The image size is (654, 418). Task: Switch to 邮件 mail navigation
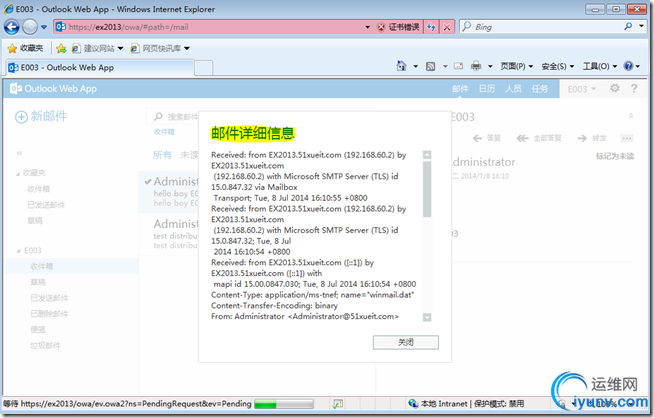click(460, 89)
